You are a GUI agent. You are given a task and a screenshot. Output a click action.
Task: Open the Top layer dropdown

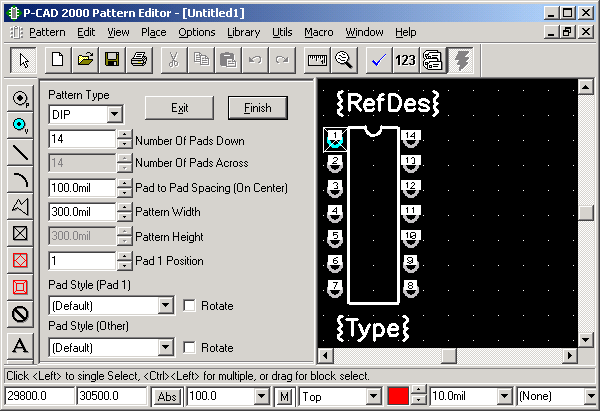pos(373,396)
